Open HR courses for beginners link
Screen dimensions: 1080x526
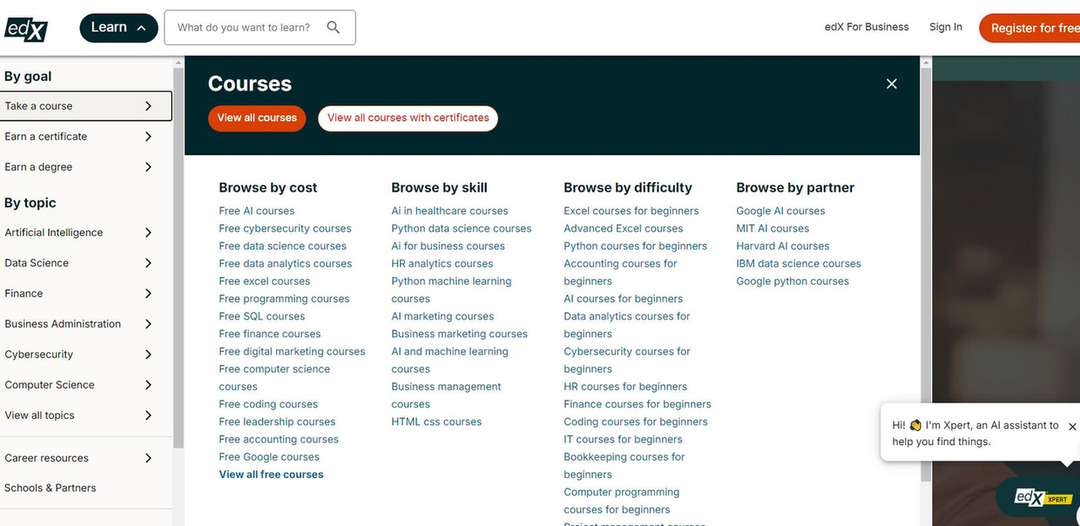625,386
